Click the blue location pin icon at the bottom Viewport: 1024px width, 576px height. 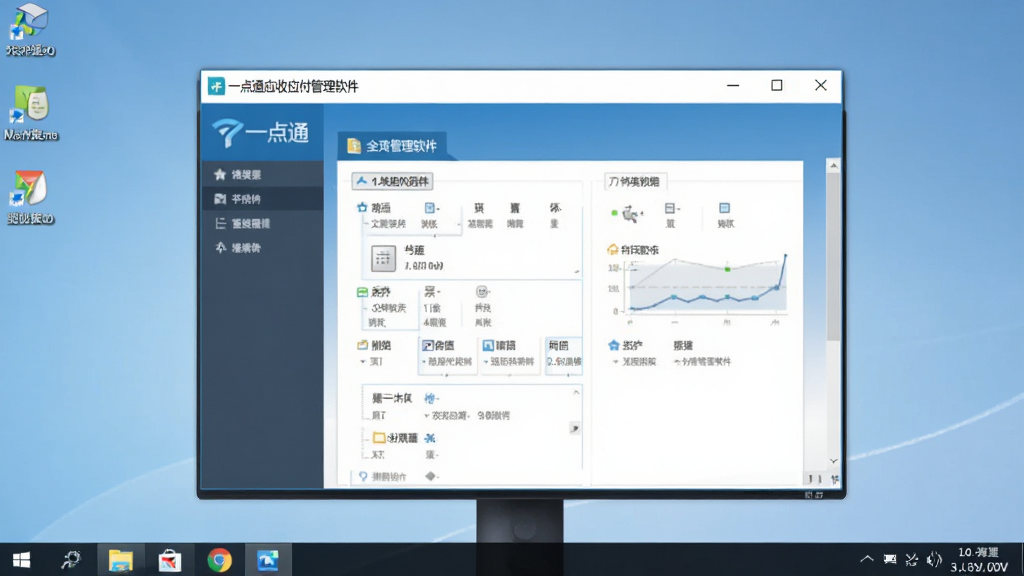point(363,477)
